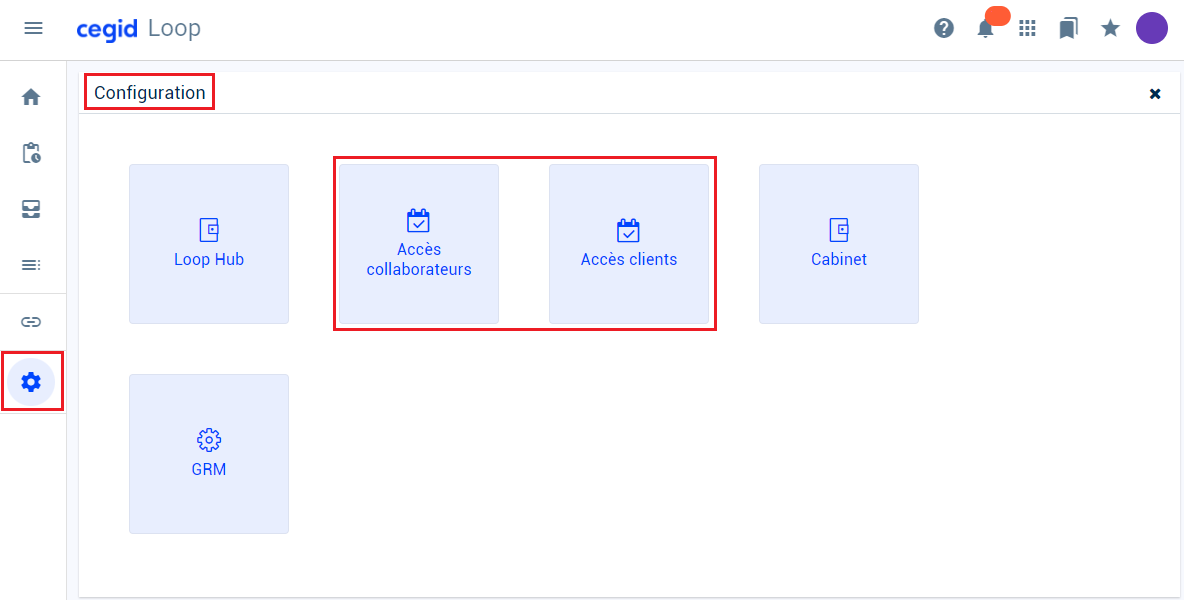Screen dimensions: 1184x600
Task: Click the cegid Loop logo
Action: click(138, 29)
